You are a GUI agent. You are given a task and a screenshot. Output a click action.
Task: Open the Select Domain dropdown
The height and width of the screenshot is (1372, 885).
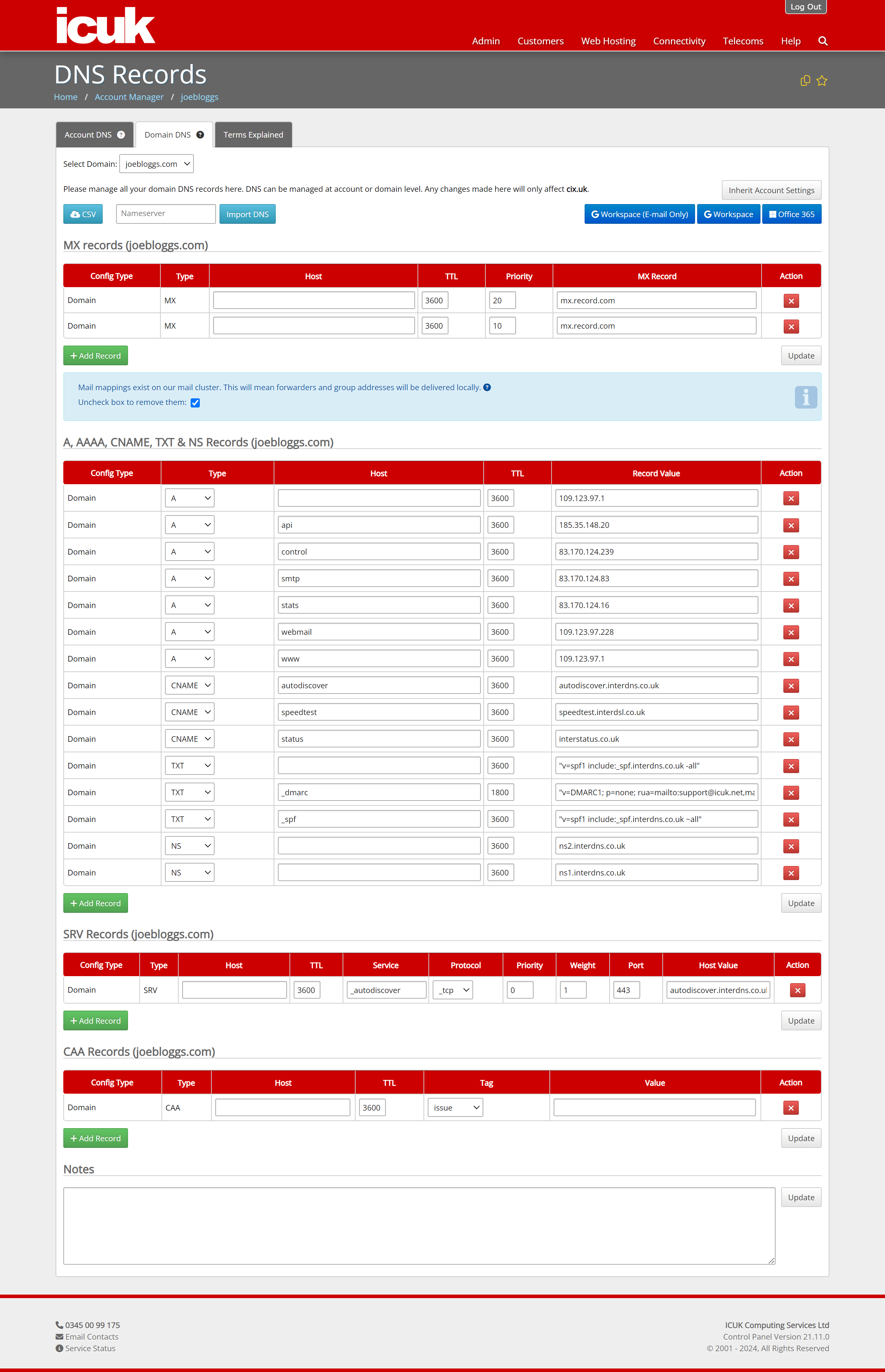(156, 164)
